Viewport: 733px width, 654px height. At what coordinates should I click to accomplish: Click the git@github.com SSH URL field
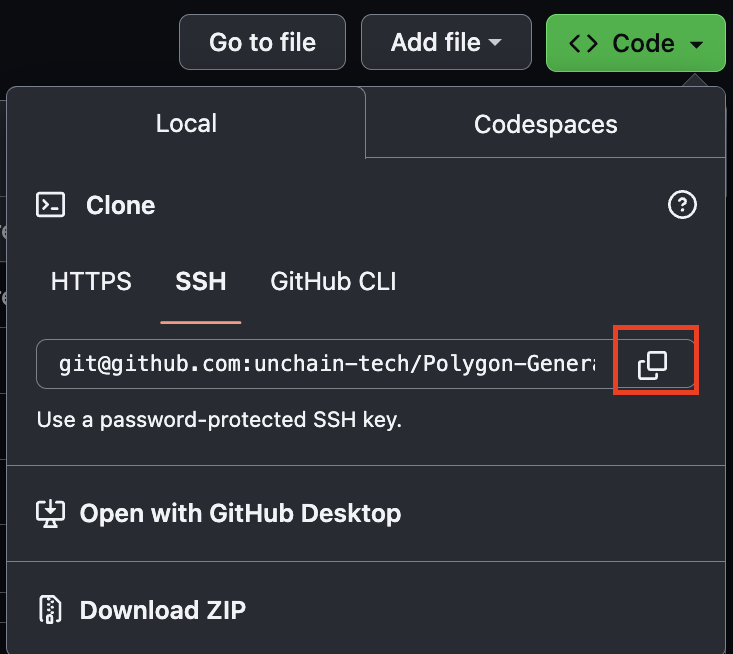click(x=327, y=364)
